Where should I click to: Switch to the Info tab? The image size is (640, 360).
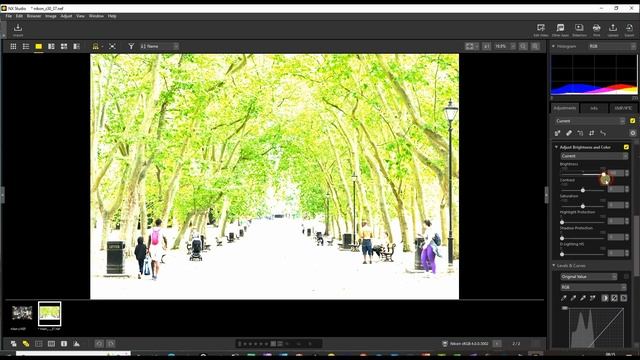tap(594, 108)
